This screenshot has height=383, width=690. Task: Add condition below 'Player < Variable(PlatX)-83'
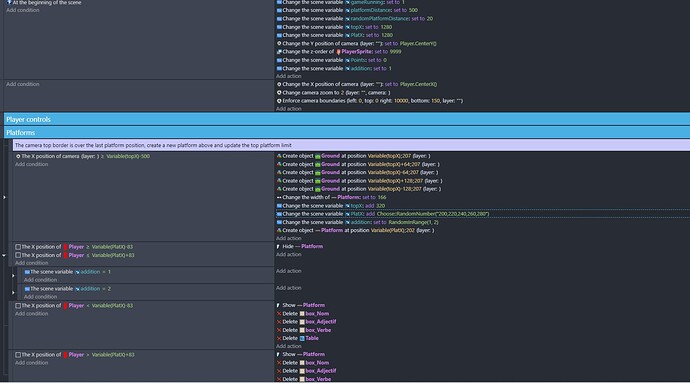31,313
